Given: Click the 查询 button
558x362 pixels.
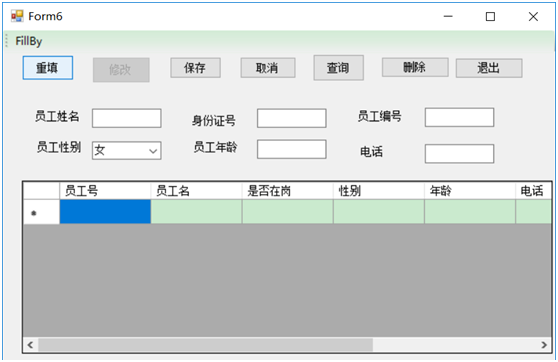Looking at the screenshot, I should [338, 68].
